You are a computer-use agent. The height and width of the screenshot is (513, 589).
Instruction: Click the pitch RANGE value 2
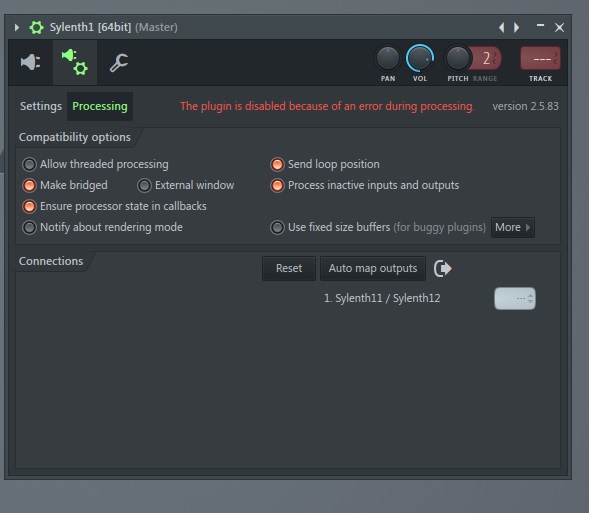pyautogui.click(x=486, y=59)
